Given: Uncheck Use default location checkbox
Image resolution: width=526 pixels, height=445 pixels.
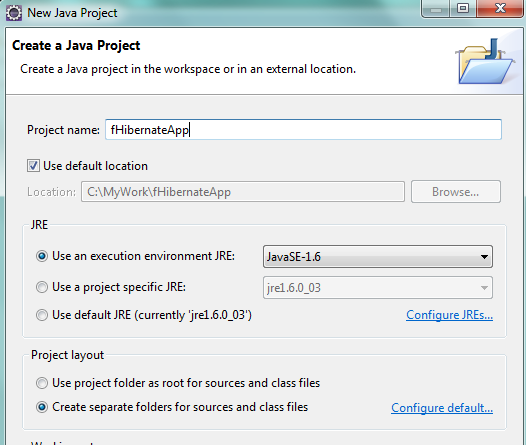Looking at the screenshot, I should [x=33, y=166].
